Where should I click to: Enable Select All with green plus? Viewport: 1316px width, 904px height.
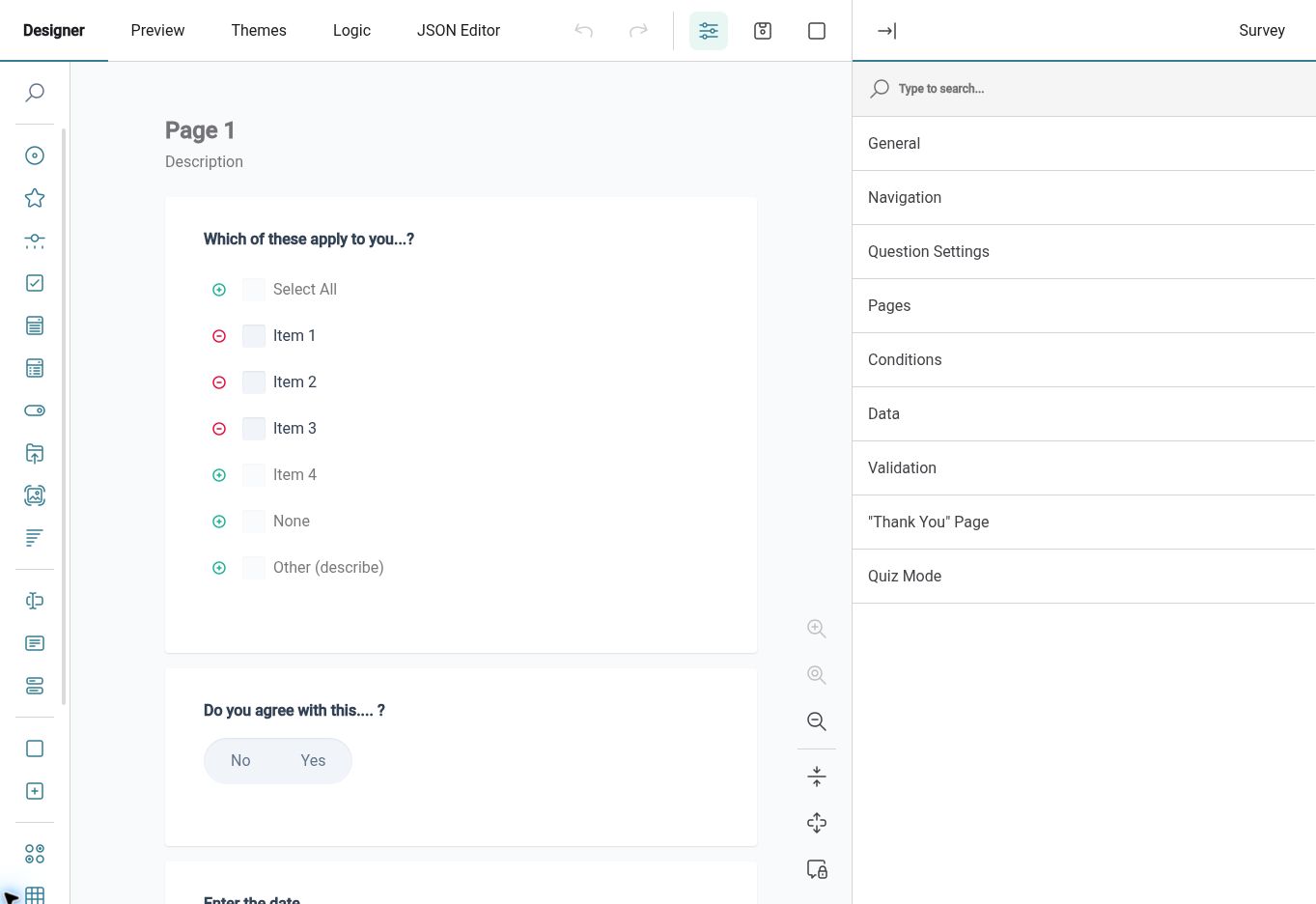219,290
